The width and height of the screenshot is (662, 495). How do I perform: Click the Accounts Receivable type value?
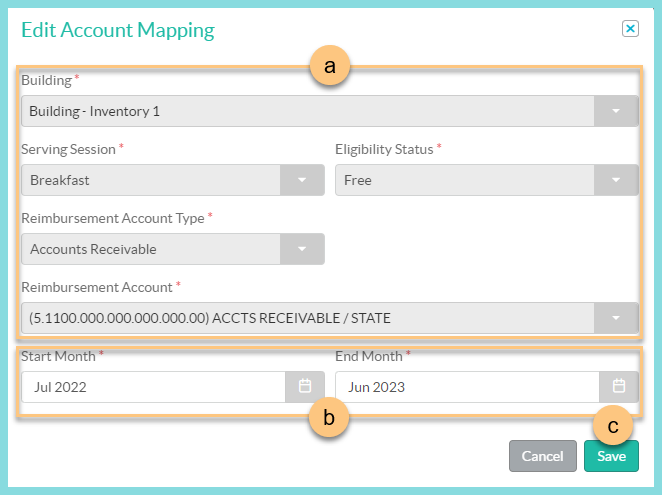click(150, 249)
